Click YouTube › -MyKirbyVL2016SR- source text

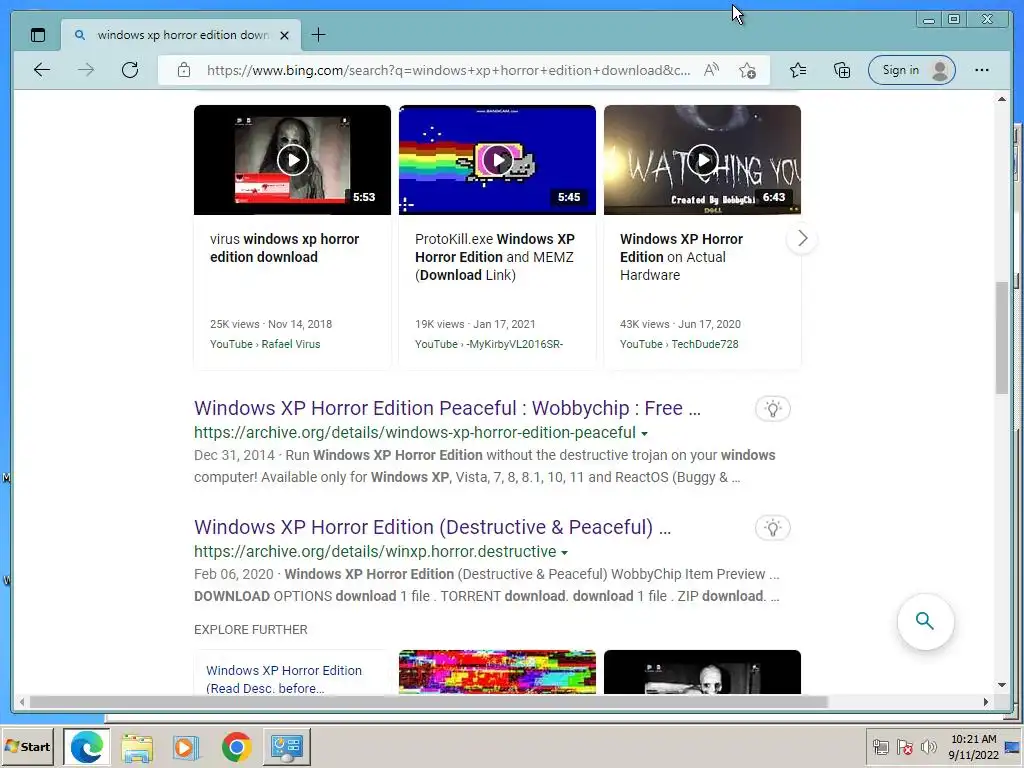click(x=488, y=344)
